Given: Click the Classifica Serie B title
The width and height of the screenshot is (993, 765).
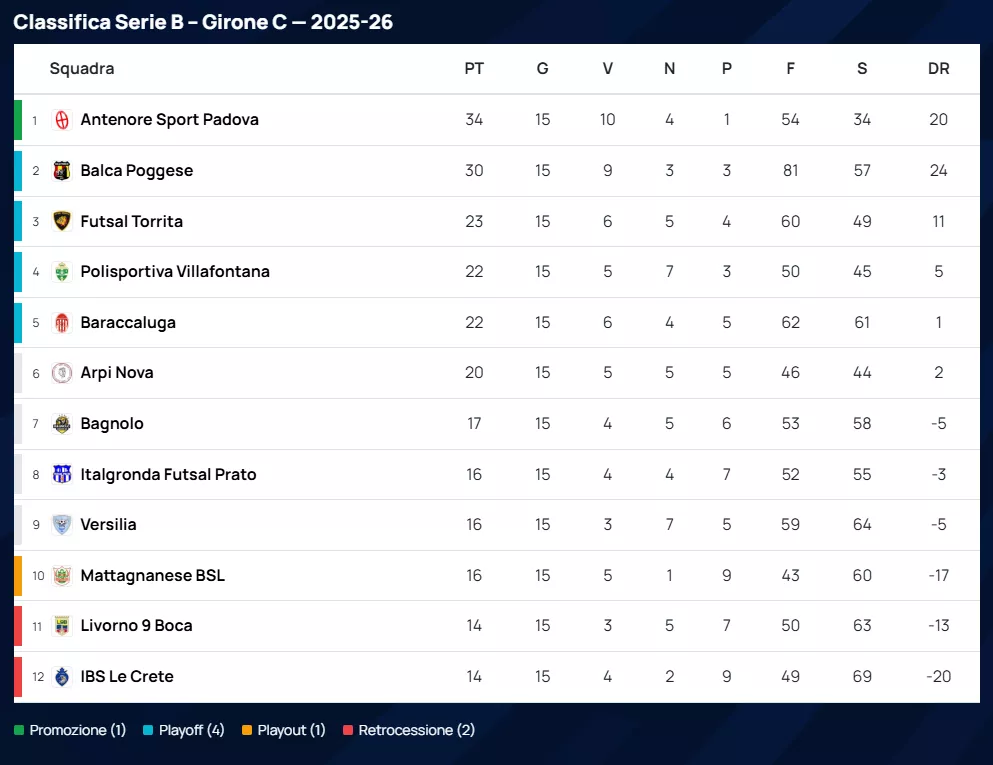Looking at the screenshot, I should tap(203, 22).
